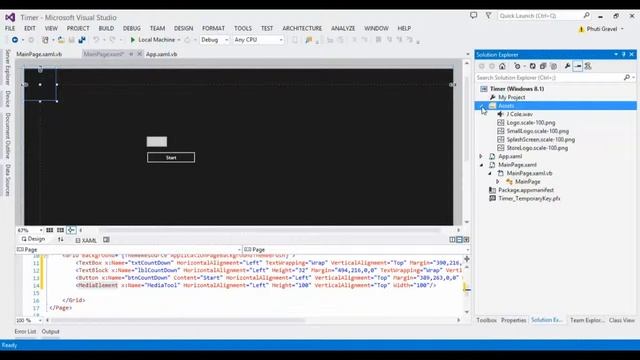Open the left Page element dropdown
Viewport: 640px width, 360px height.
(x=239, y=249)
